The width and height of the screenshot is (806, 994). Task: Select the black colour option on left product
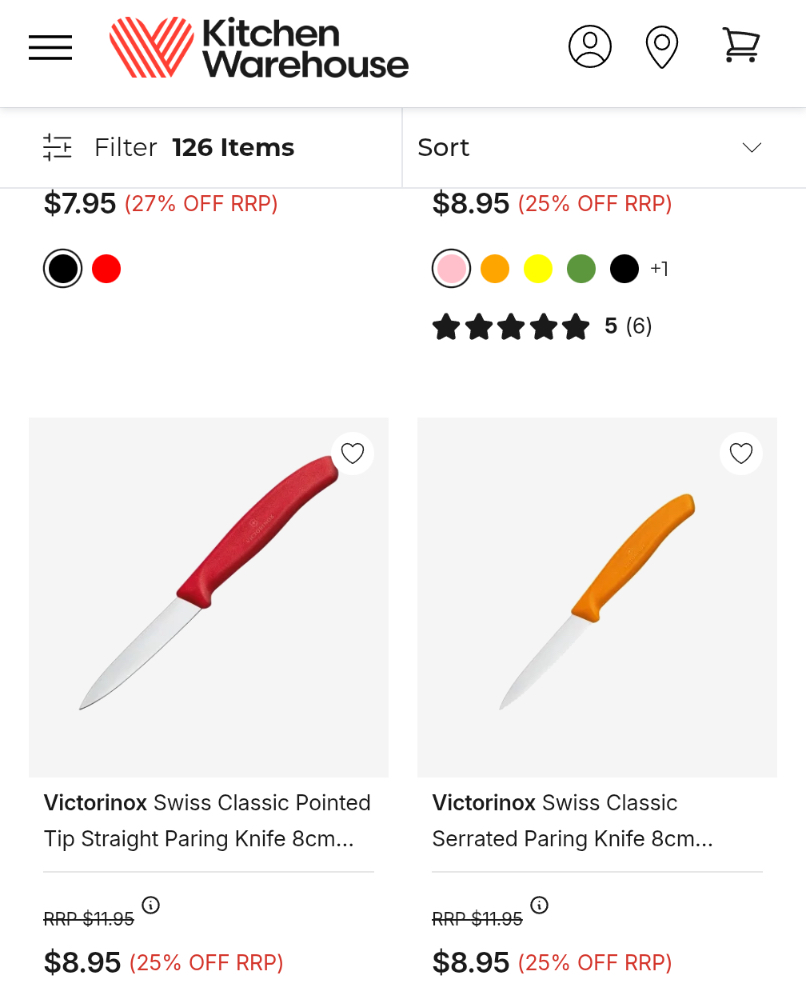(63, 269)
